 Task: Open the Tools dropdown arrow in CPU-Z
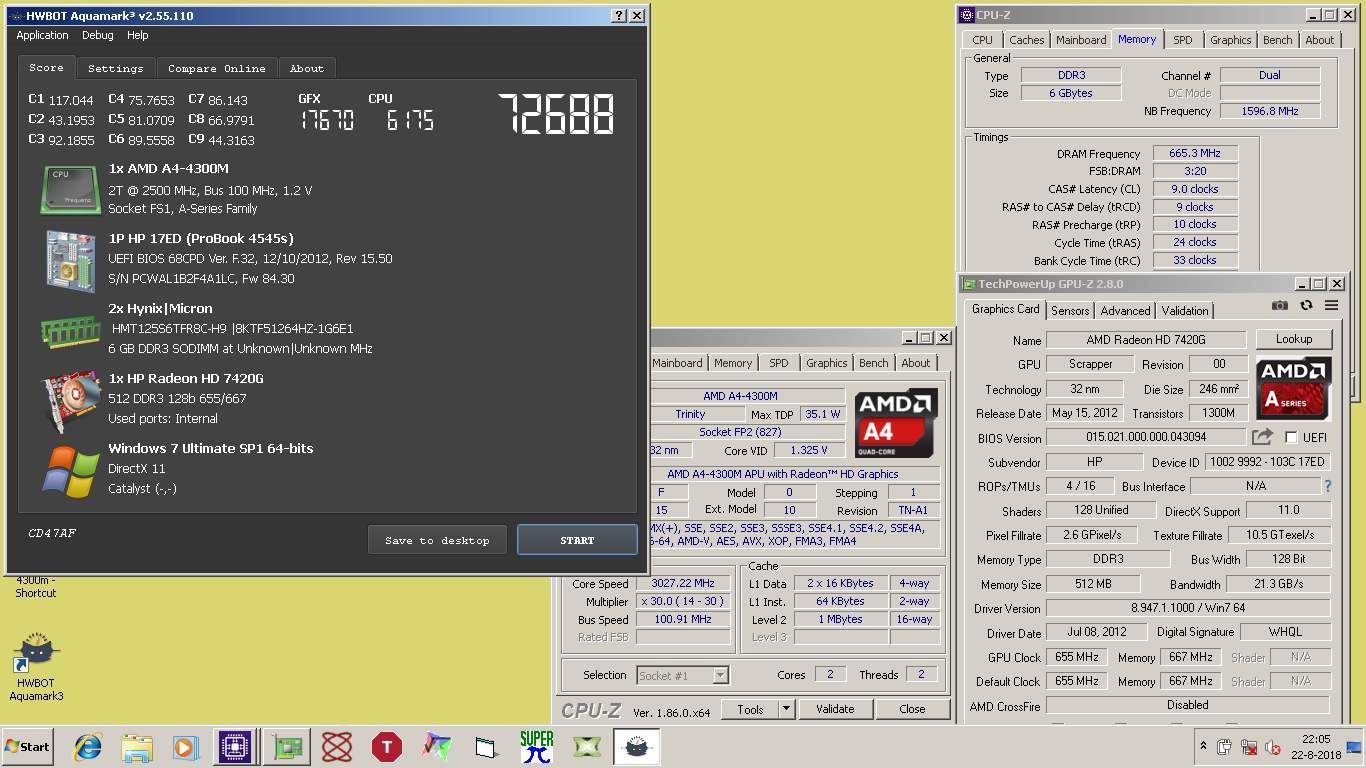[x=786, y=709]
